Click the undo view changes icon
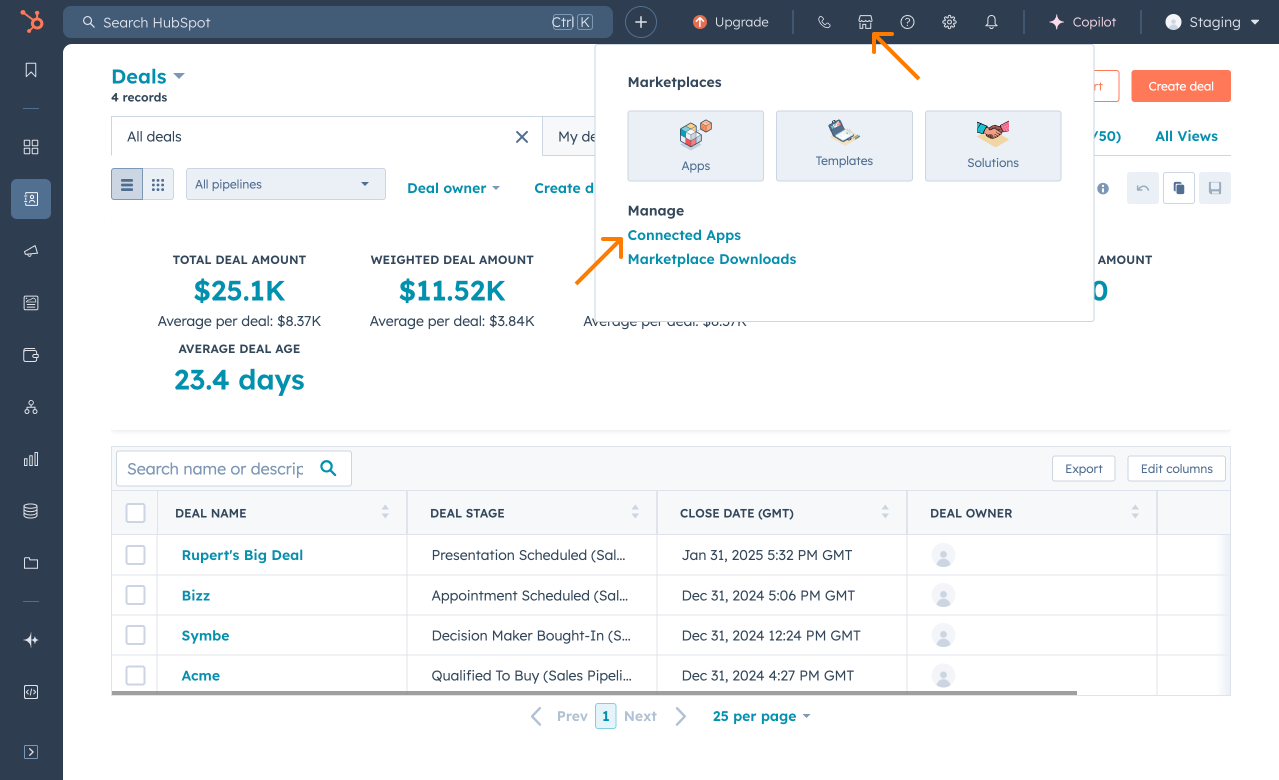The image size is (1279, 780). (x=1143, y=188)
